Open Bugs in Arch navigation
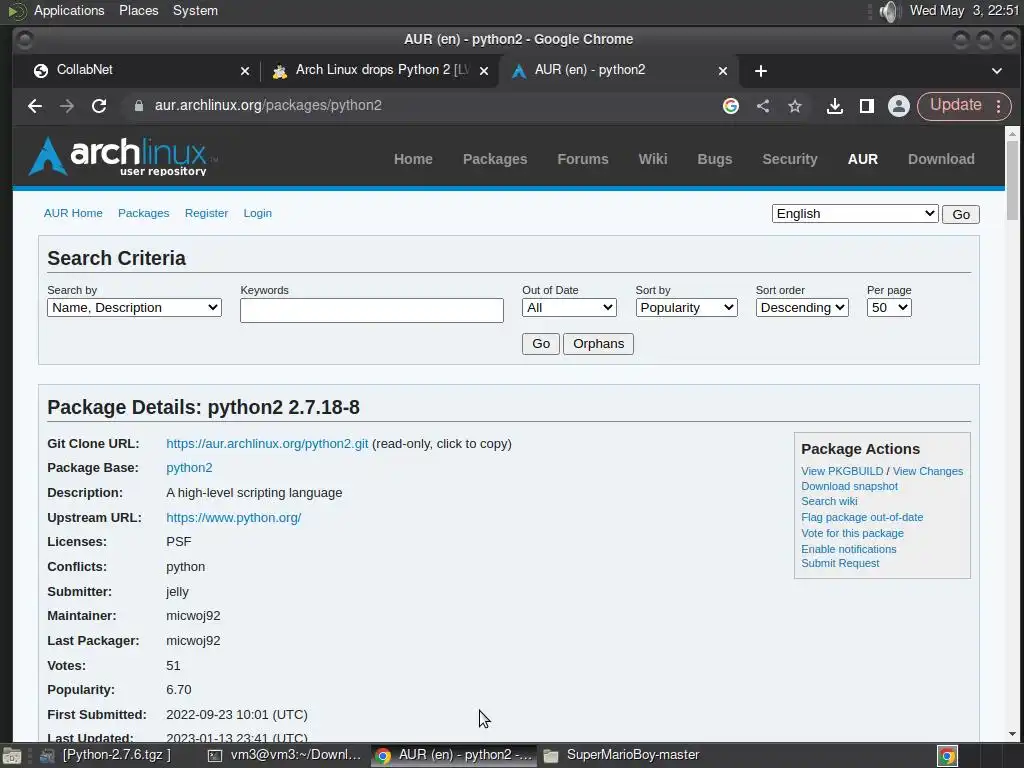This screenshot has height=768, width=1024. [x=714, y=159]
